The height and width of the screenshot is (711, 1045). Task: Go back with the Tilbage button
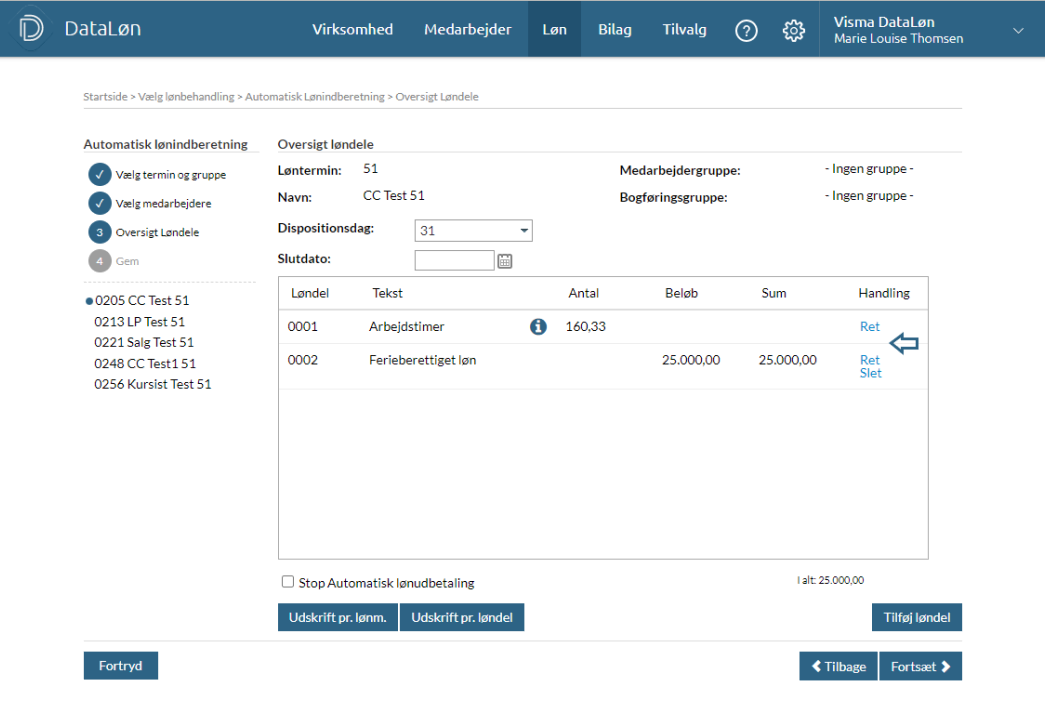838,666
